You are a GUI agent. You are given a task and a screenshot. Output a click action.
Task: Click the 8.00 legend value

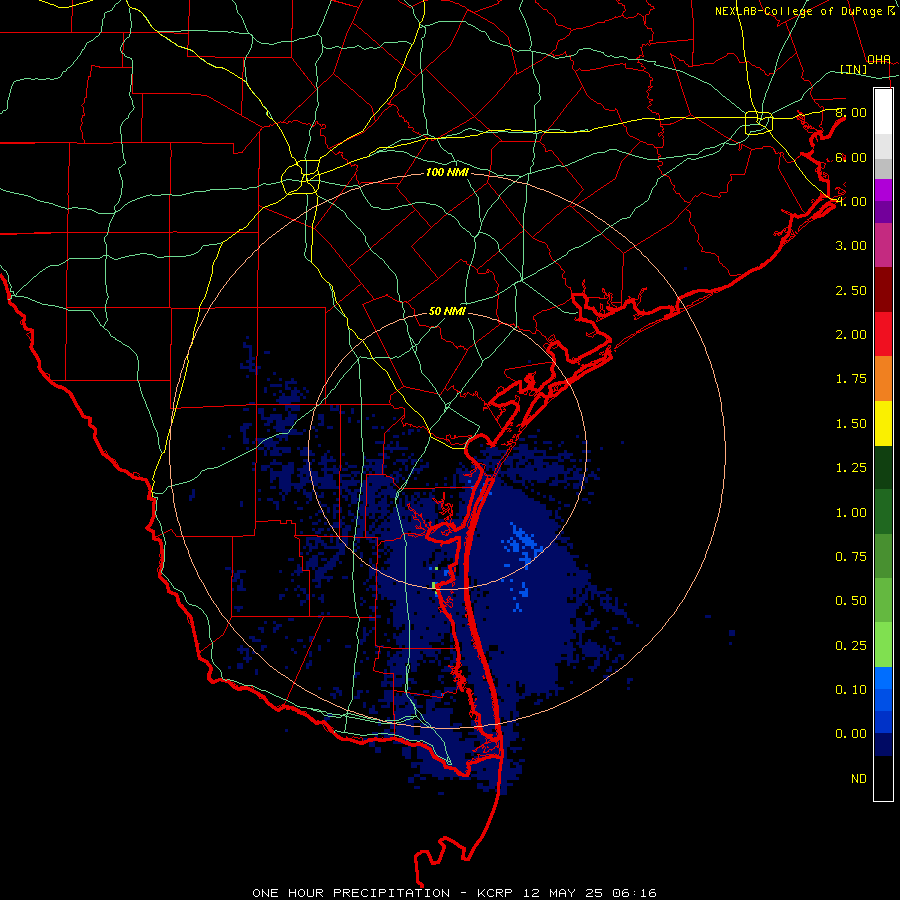pos(851,112)
